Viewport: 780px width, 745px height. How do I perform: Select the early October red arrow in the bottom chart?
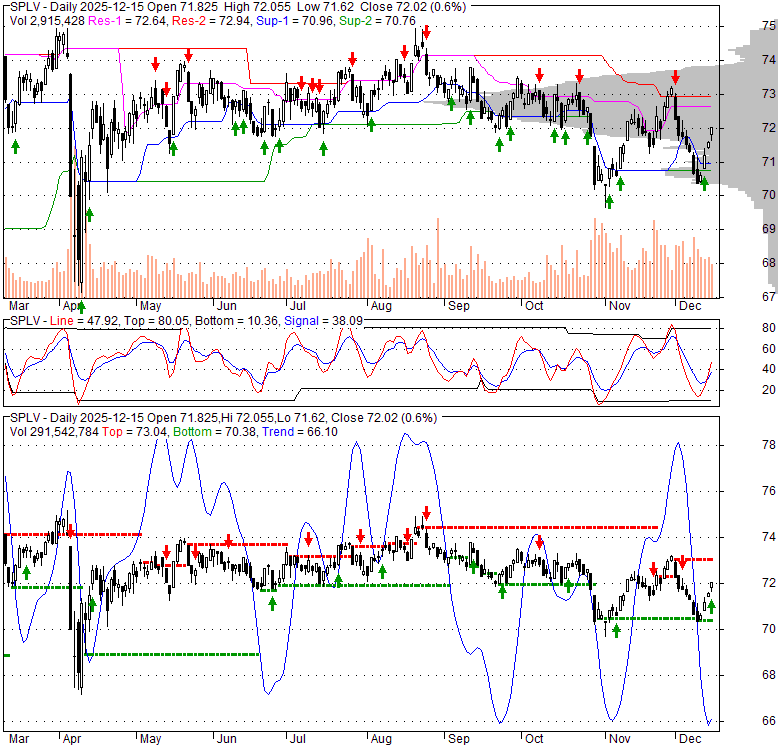[540, 543]
